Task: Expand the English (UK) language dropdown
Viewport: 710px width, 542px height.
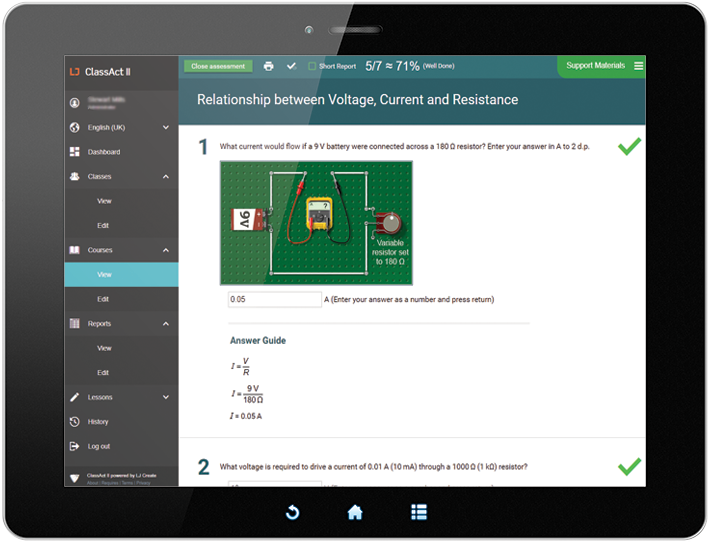Action: pos(166,127)
